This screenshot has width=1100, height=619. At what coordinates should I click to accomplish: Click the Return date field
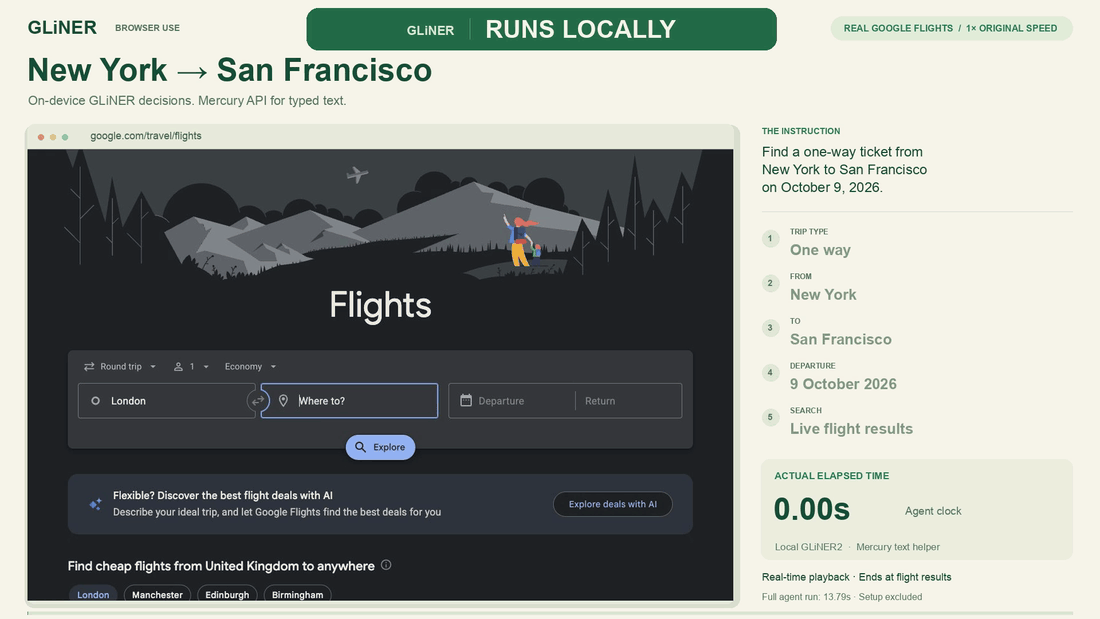coord(629,401)
